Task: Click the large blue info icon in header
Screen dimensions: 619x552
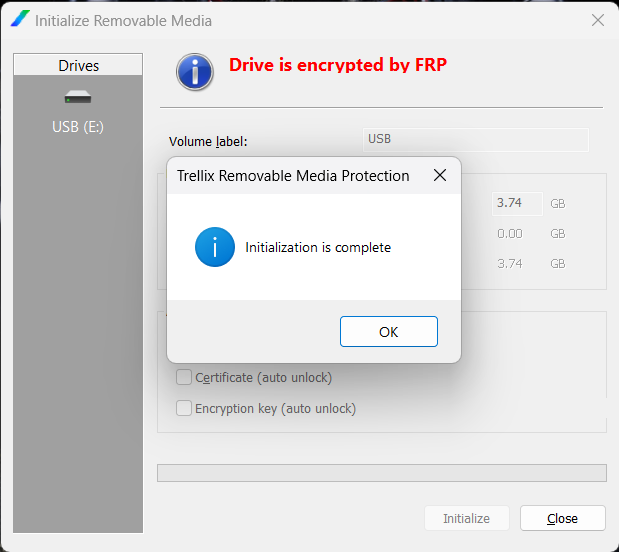Action: point(195,72)
